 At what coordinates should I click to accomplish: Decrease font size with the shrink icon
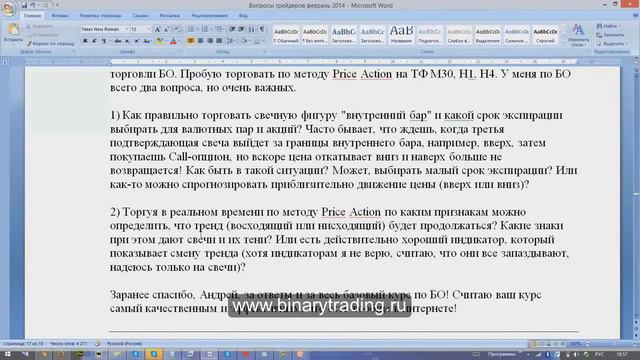tap(166, 29)
